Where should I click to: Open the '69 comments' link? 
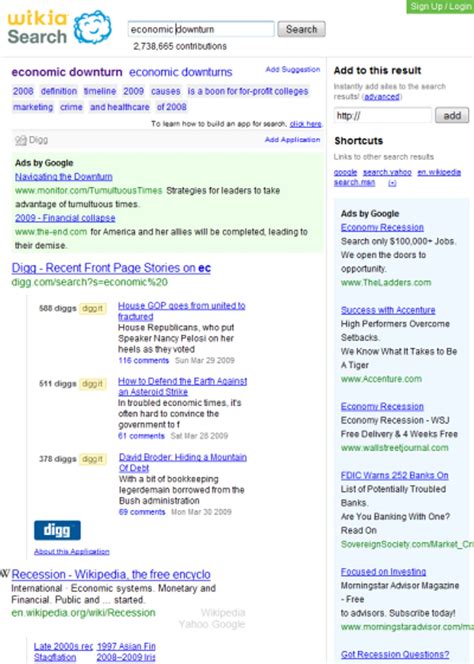pos(142,512)
